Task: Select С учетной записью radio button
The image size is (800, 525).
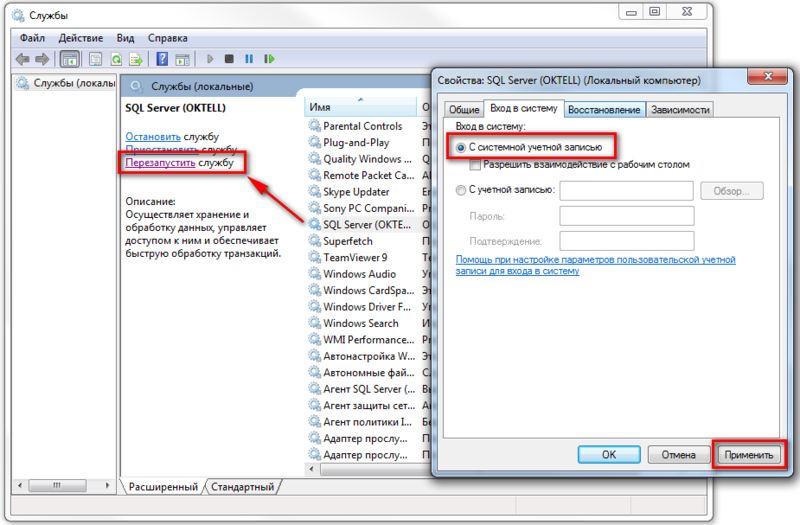Action: click(x=461, y=190)
